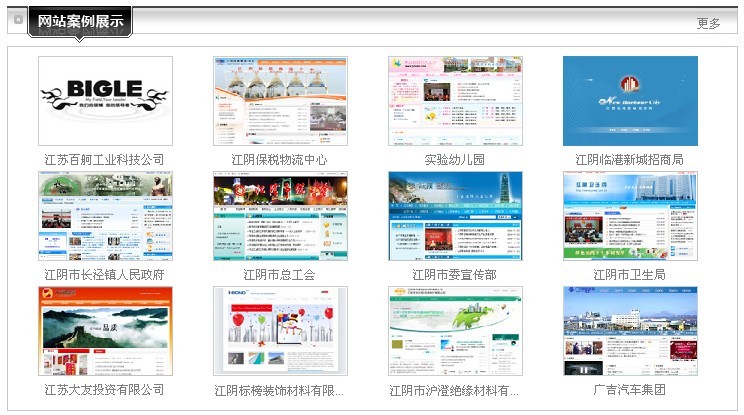
Task: Click the 实验幼儿园 caption
Action: click(x=455, y=160)
